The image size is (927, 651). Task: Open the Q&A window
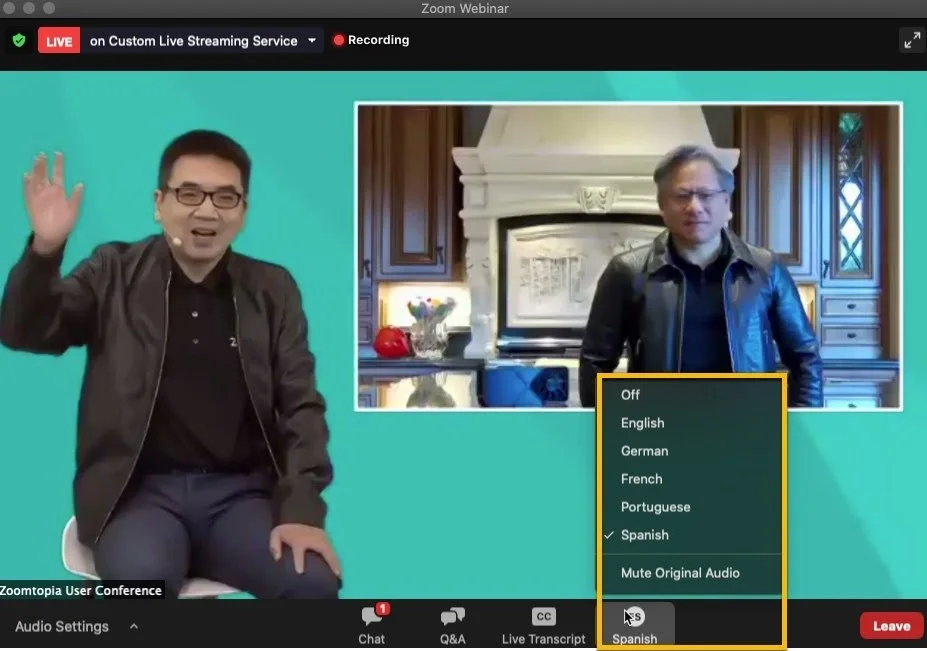click(x=452, y=625)
